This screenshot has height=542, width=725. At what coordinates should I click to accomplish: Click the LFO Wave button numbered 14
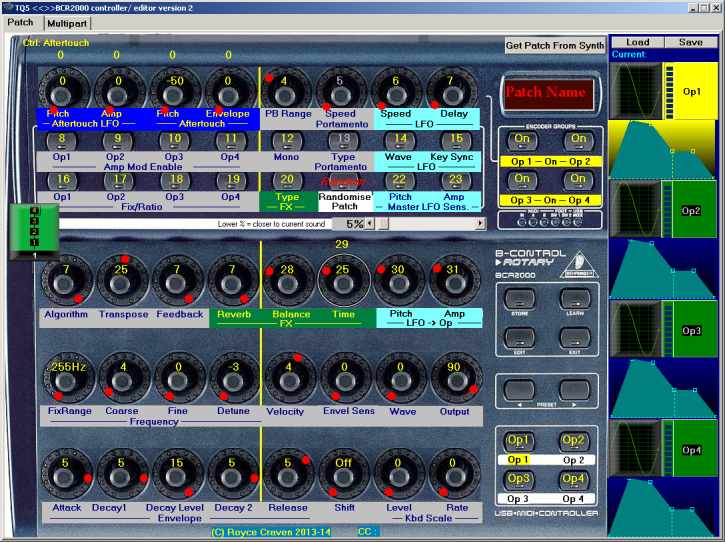(399, 139)
